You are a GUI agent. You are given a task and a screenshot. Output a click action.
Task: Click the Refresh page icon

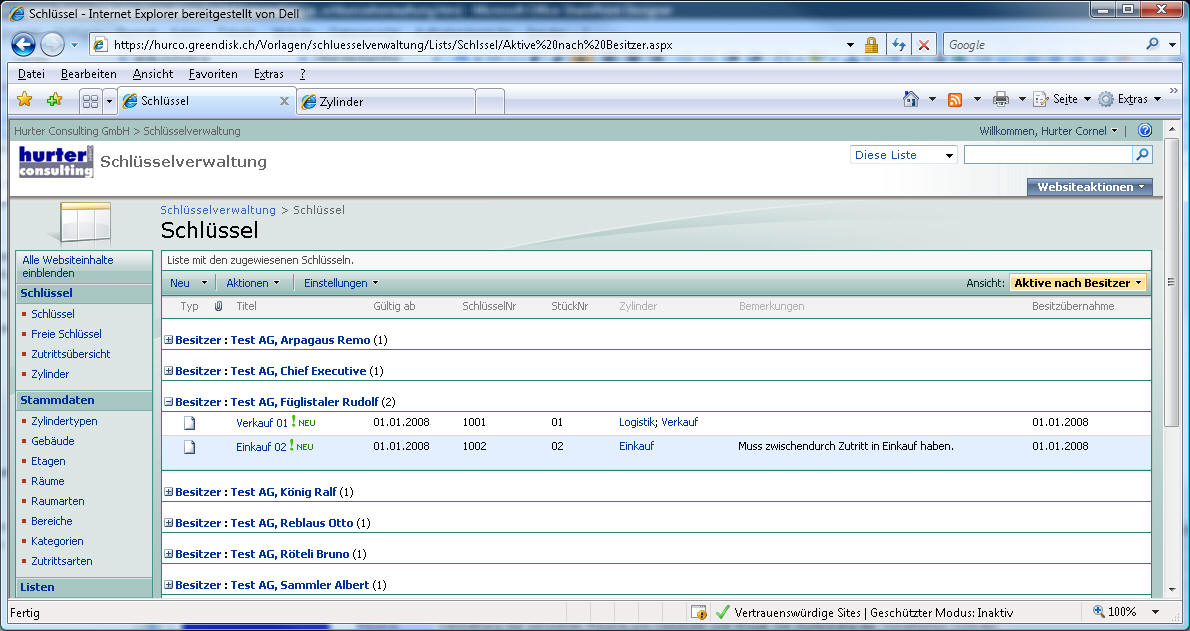[899, 45]
